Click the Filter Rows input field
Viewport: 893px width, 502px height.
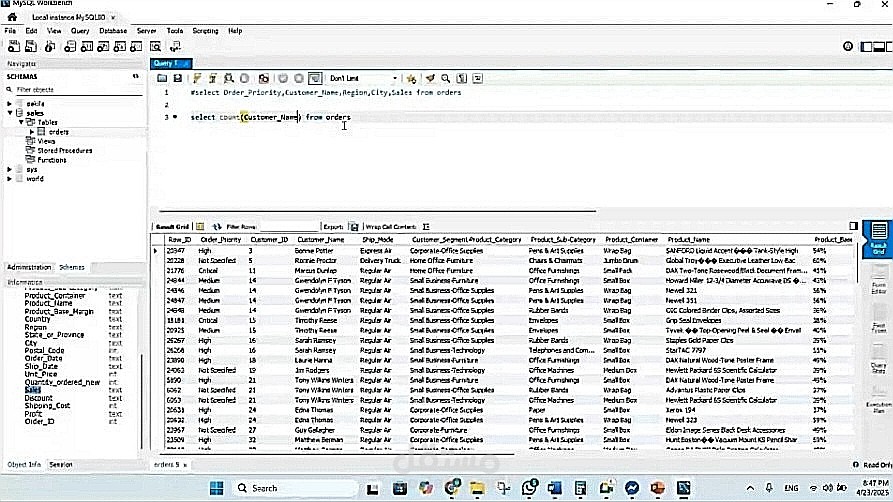click(288, 227)
